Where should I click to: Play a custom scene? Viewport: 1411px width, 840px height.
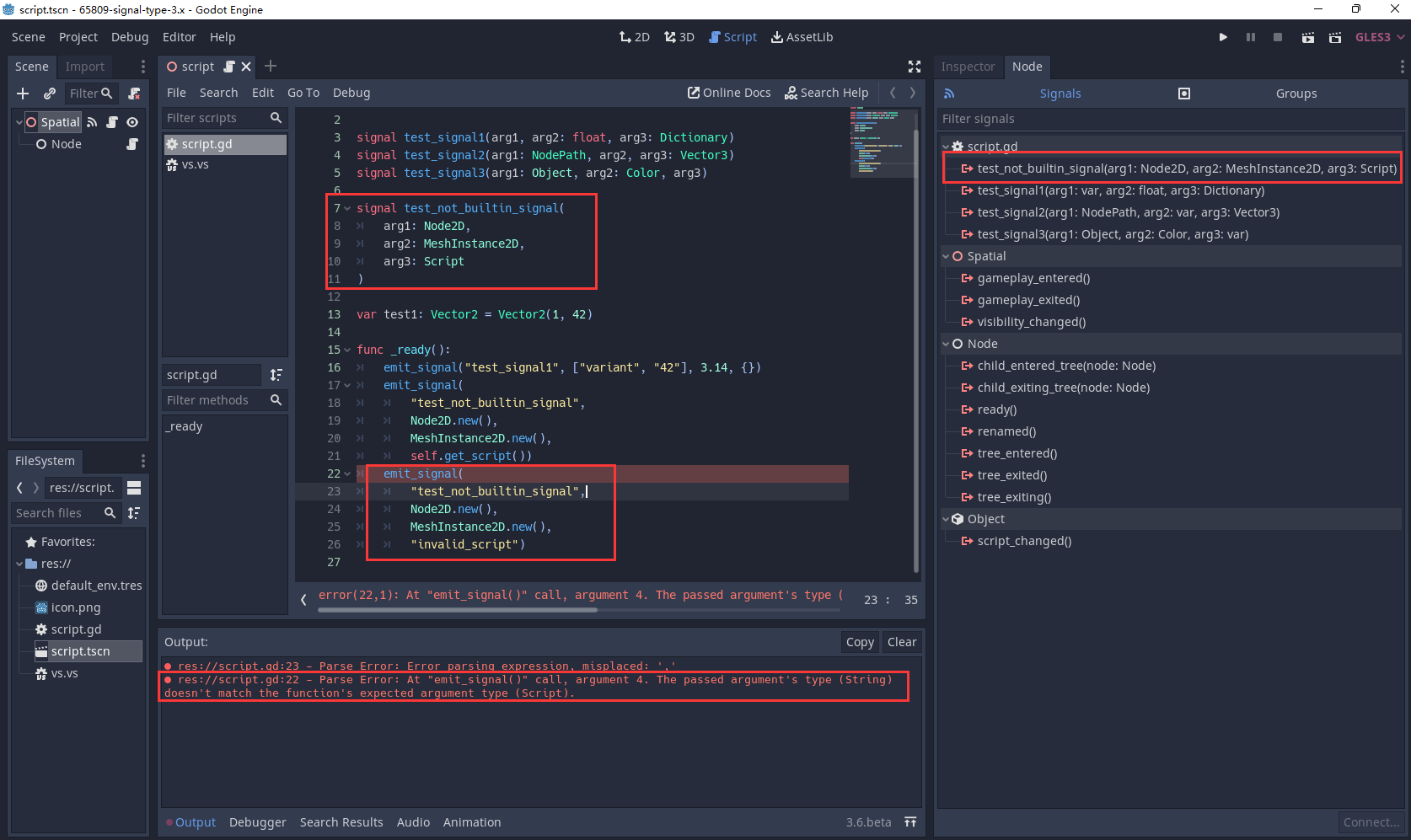pos(1335,37)
